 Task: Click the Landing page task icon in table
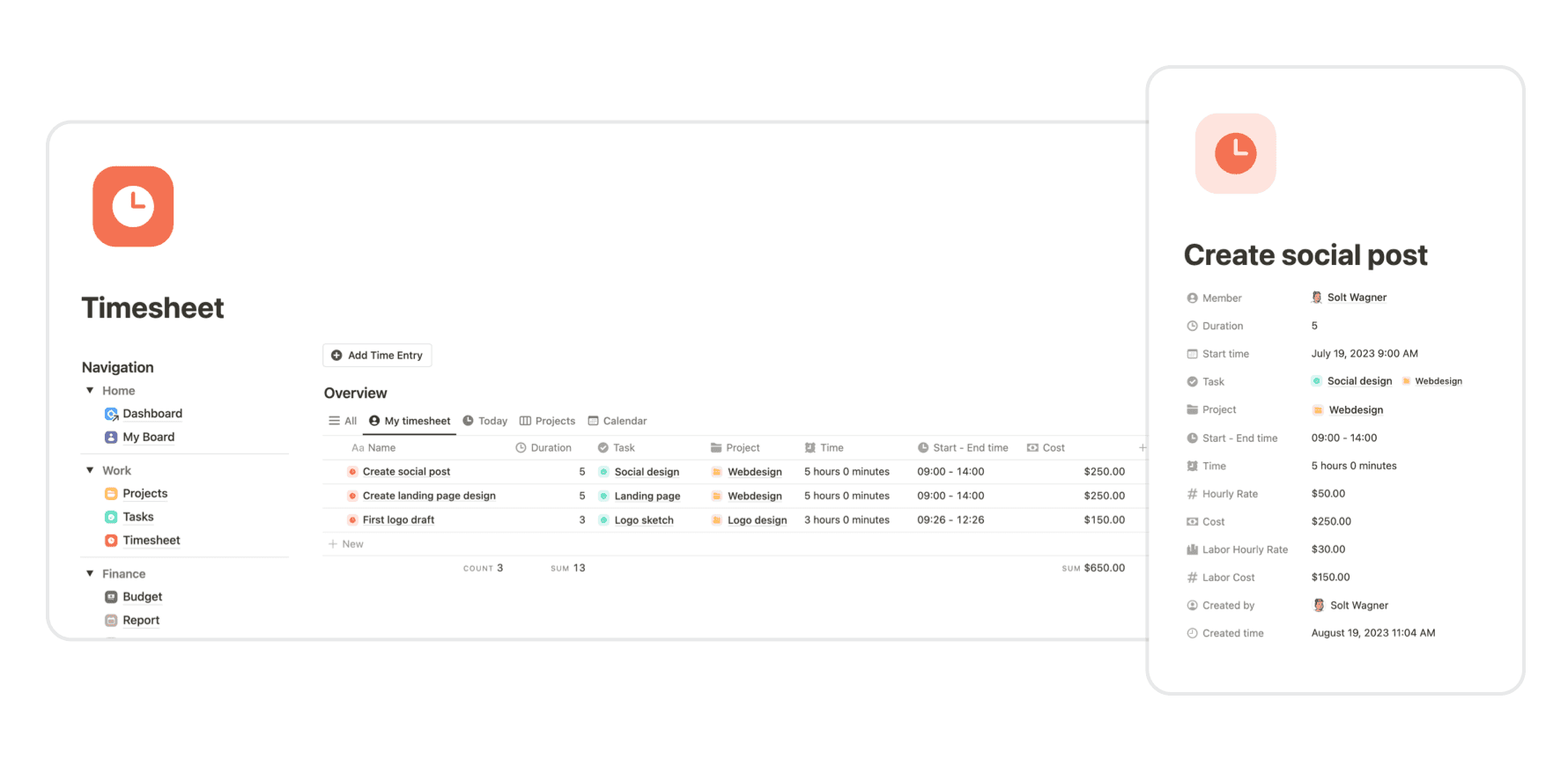click(x=603, y=497)
